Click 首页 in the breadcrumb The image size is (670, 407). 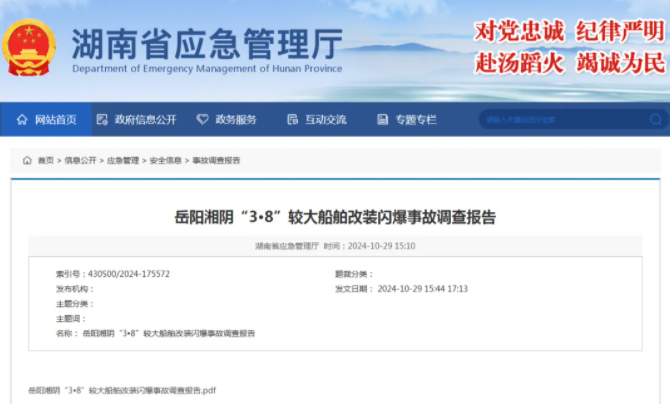pos(46,160)
